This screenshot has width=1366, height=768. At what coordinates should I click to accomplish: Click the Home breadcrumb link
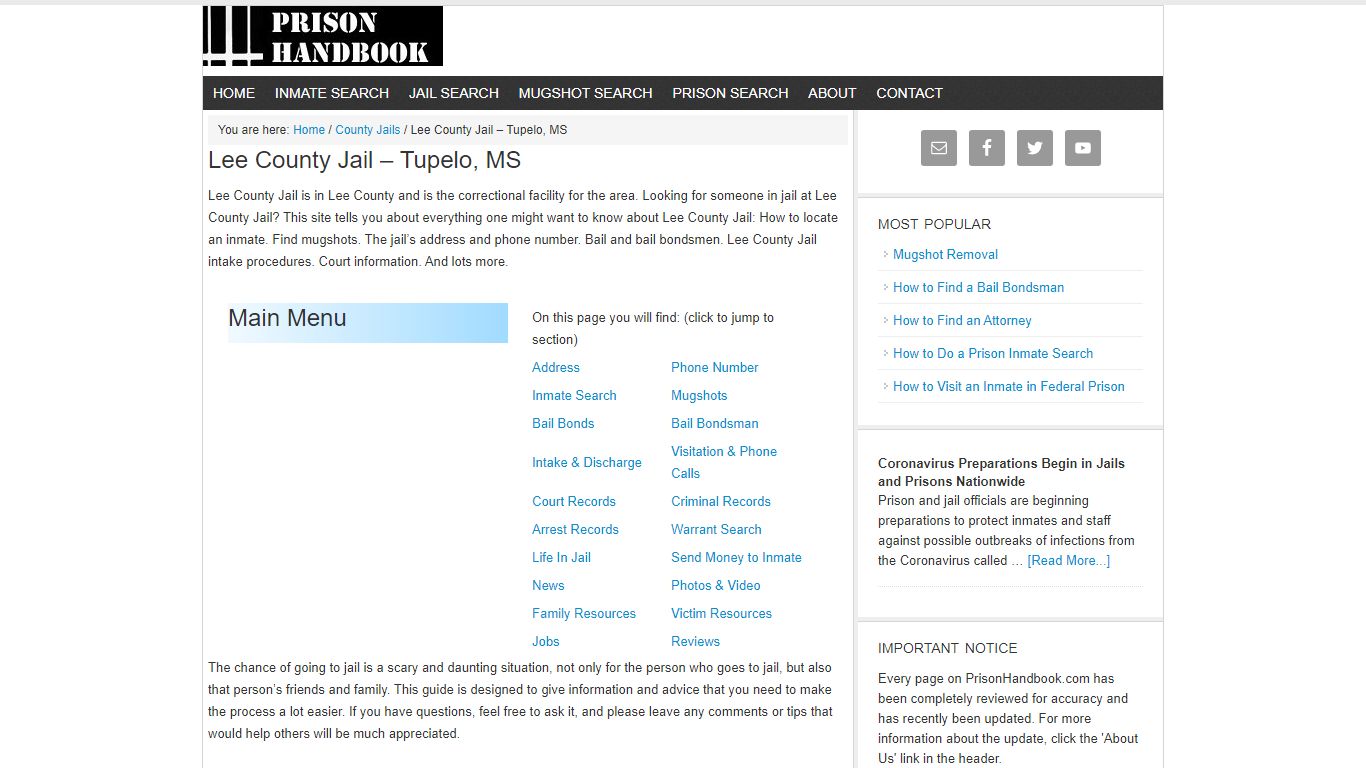point(309,130)
